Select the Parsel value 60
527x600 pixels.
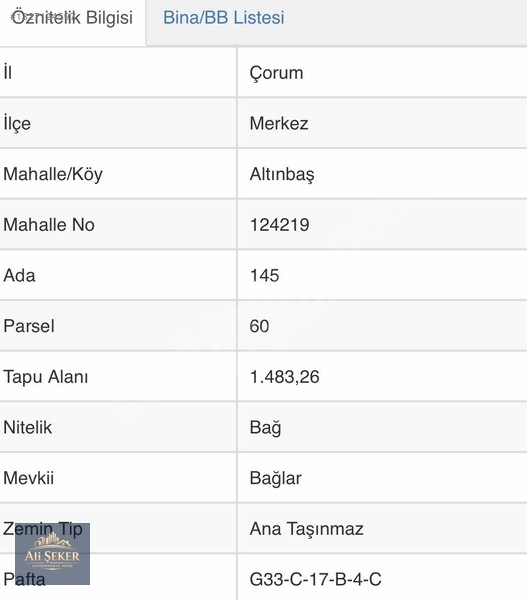[x=259, y=326]
